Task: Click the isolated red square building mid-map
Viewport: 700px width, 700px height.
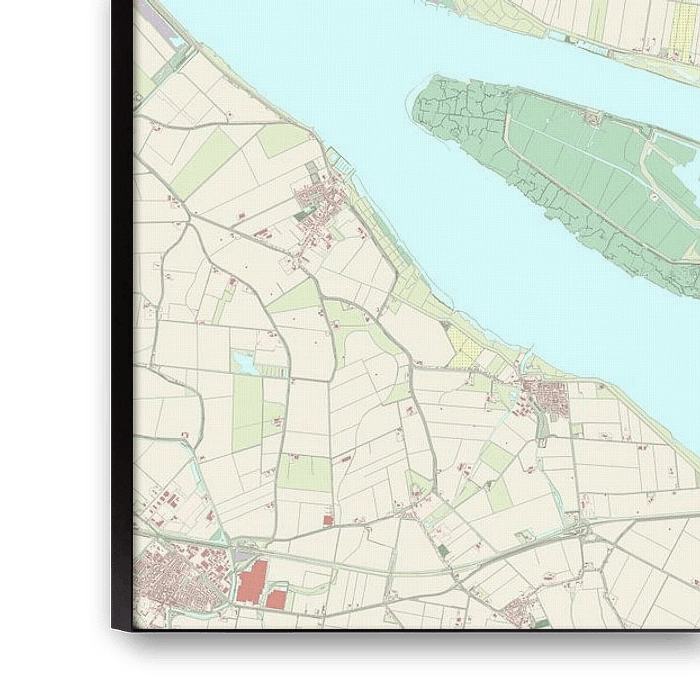Action: pos(328,520)
